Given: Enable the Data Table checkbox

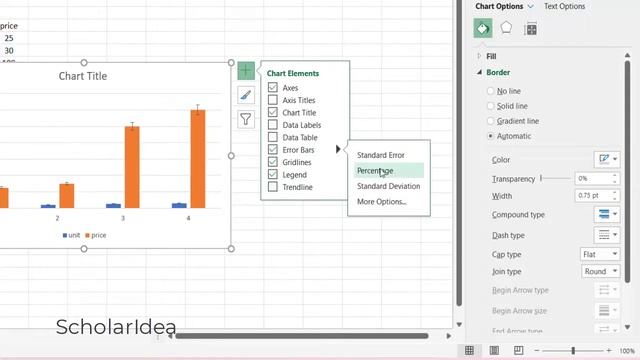Looking at the screenshot, I should pos(273,137).
